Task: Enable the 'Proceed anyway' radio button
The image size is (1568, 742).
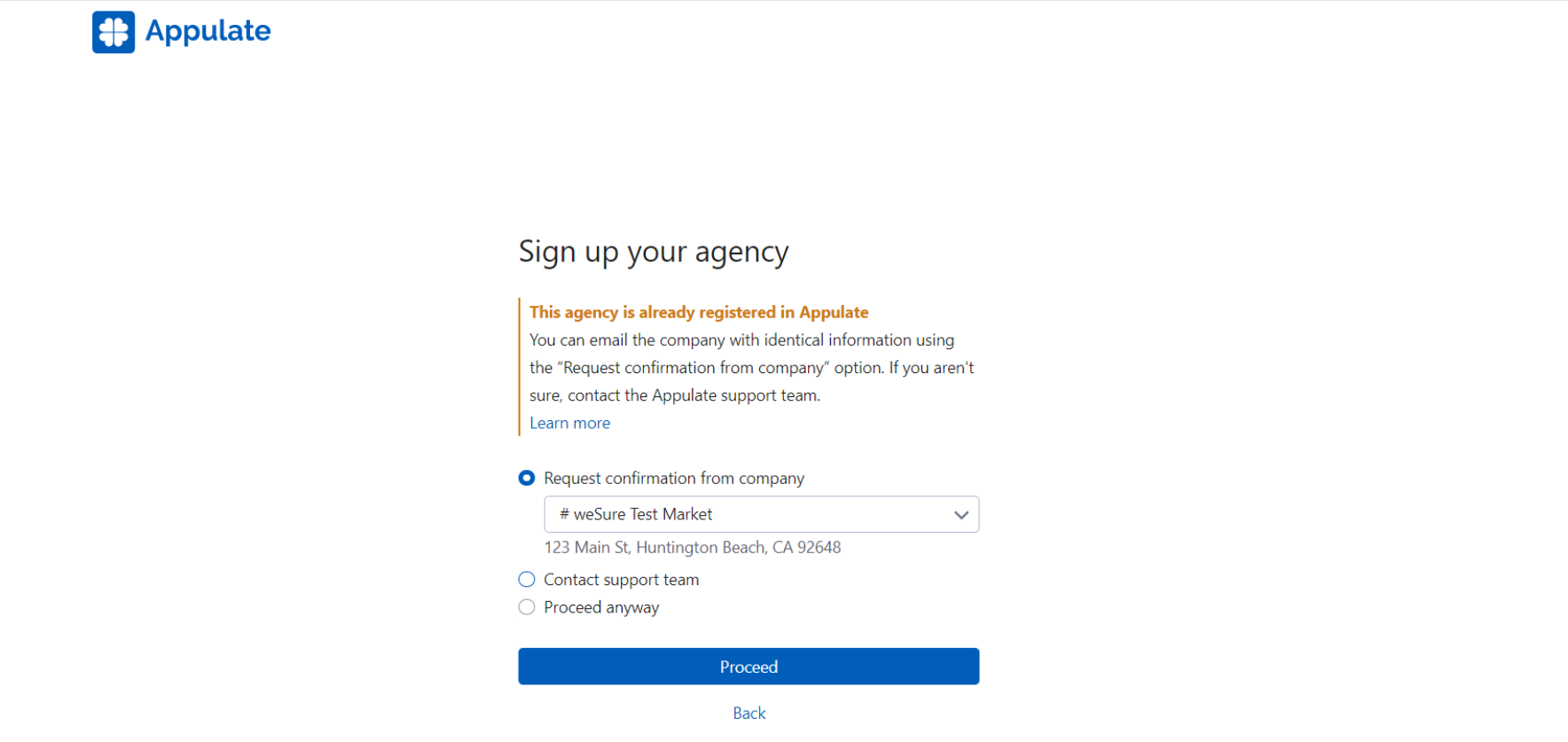Action: tap(527, 607)
